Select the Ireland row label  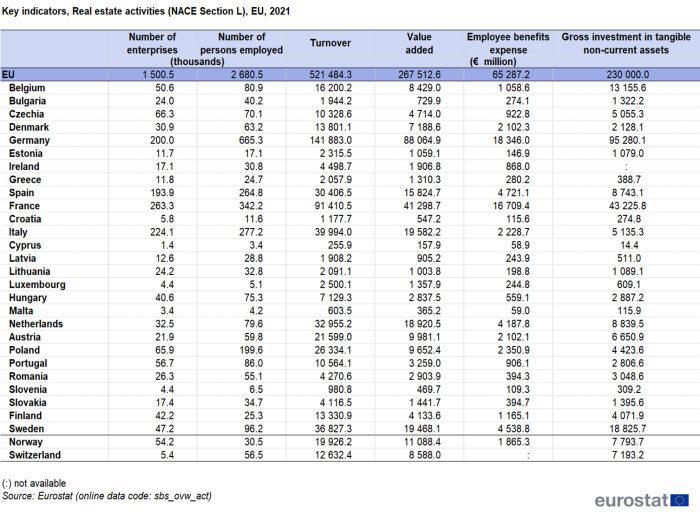24,166
